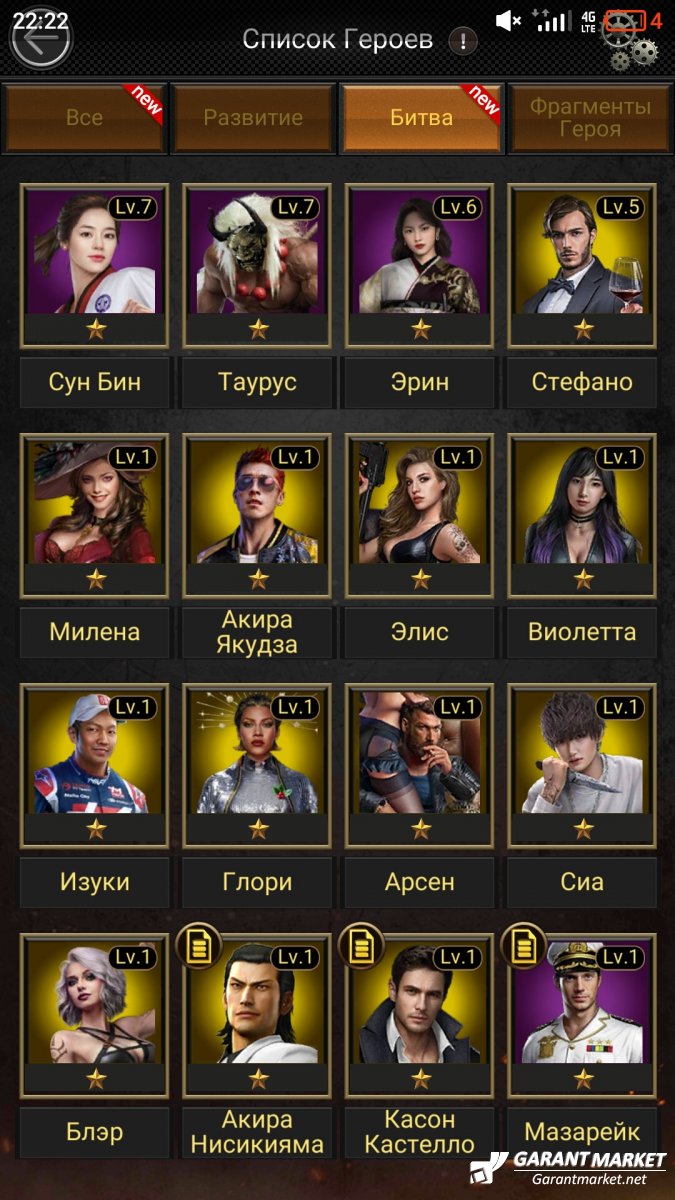675x1200 pixels.
Task: Click the Милена name label
Action: point(95,632)
